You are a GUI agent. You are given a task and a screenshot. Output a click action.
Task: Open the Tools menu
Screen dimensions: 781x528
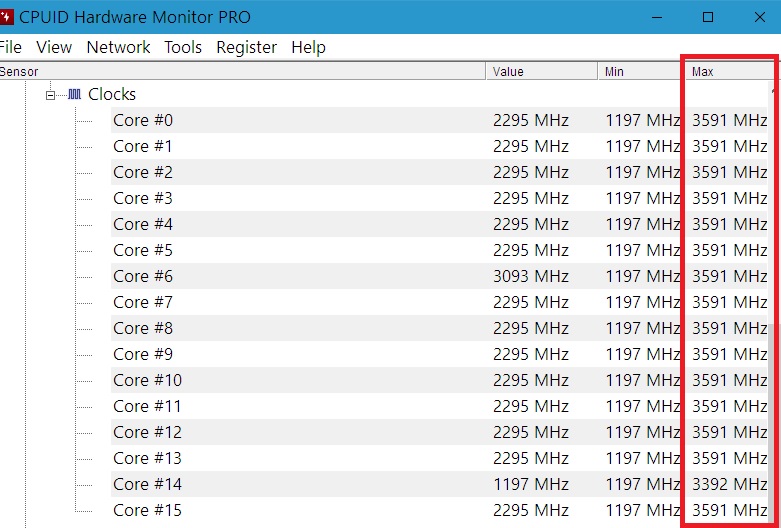tap(183, 47)
